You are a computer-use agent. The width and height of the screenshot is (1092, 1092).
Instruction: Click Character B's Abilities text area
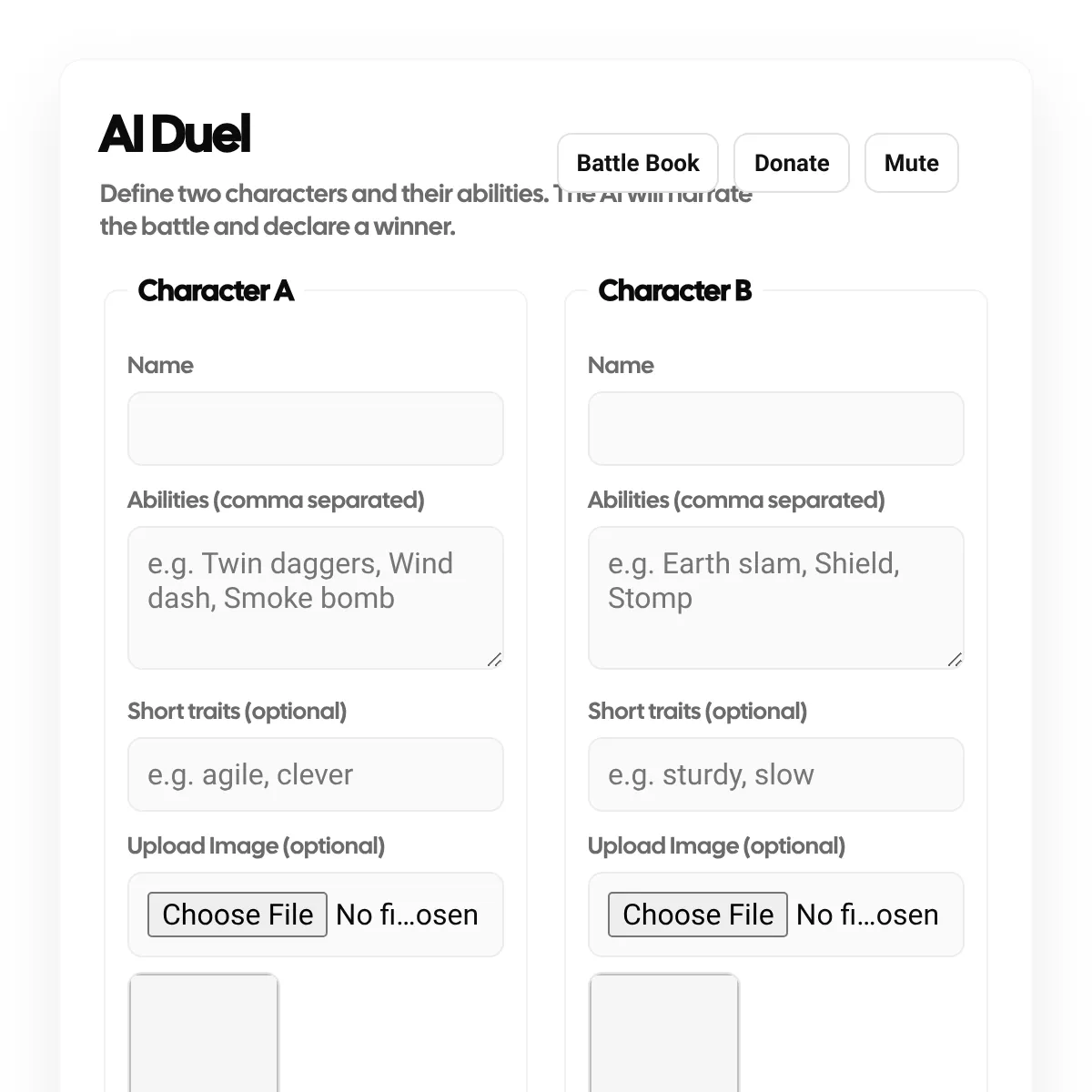[775, 597]
